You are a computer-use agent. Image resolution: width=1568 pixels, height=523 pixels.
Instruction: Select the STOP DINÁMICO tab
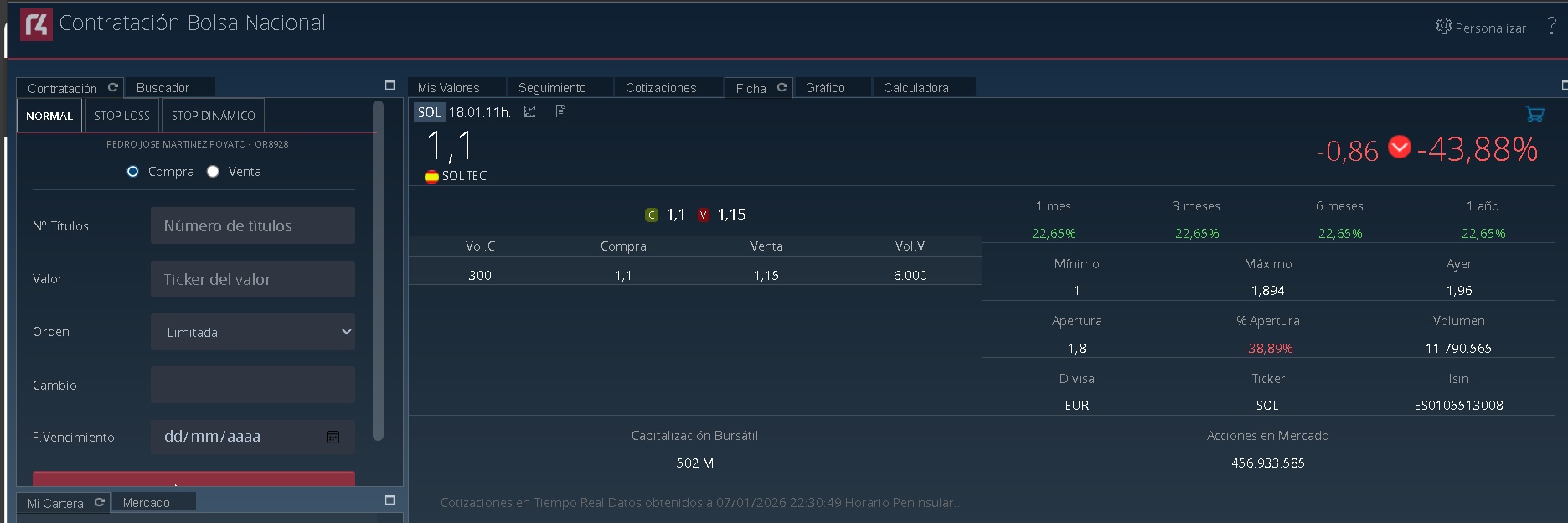click(214, 116)
